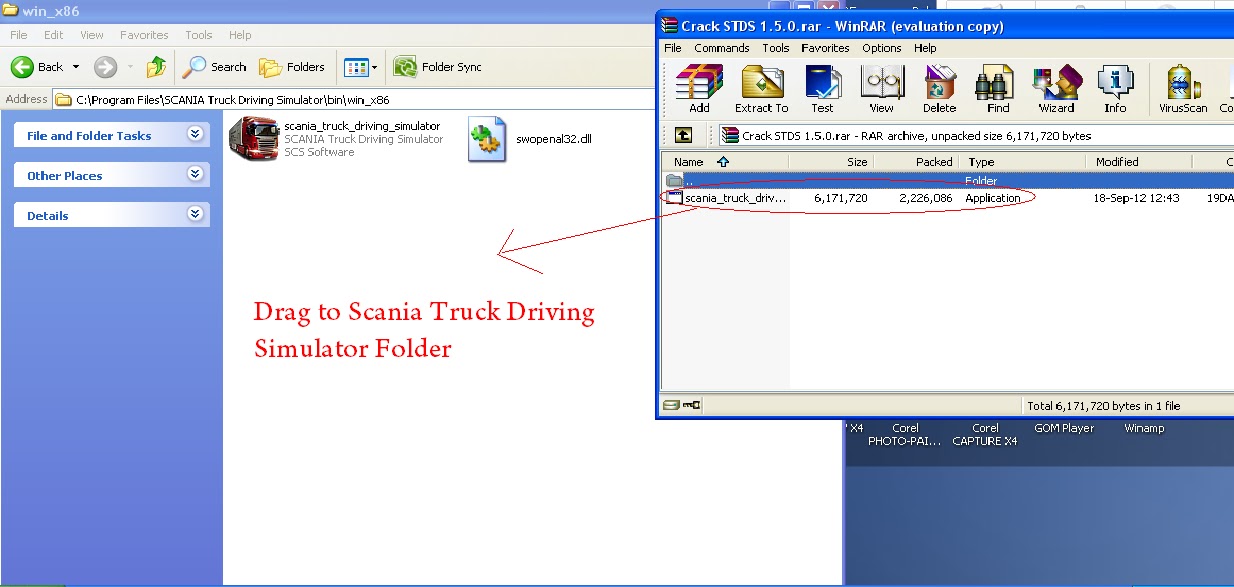Sort WinRAR list by Modified column
This screenshot has height=587, width=1234.
pyautogui.click(x=1139, y=161)
